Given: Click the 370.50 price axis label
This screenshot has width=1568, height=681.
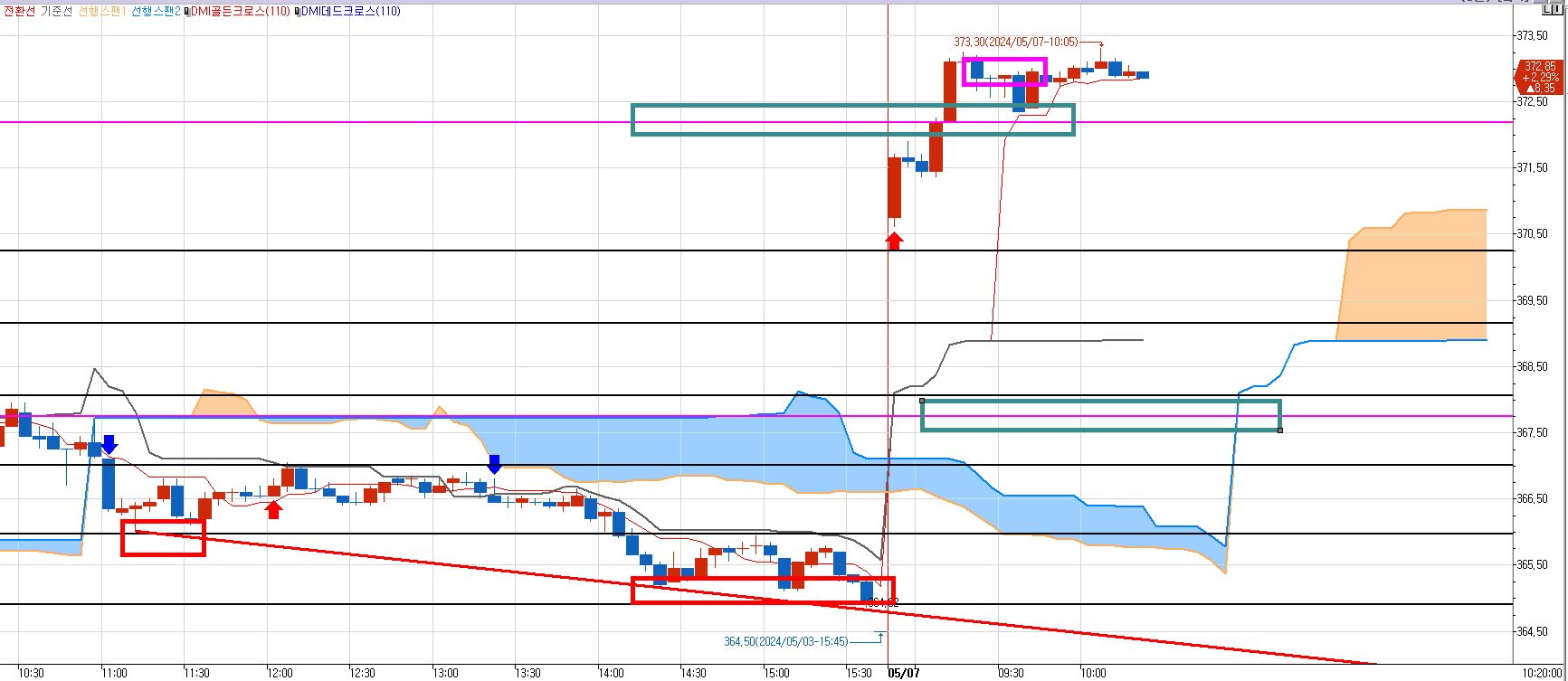Looking at the screenshot, I should click(x=1531, y=234).
